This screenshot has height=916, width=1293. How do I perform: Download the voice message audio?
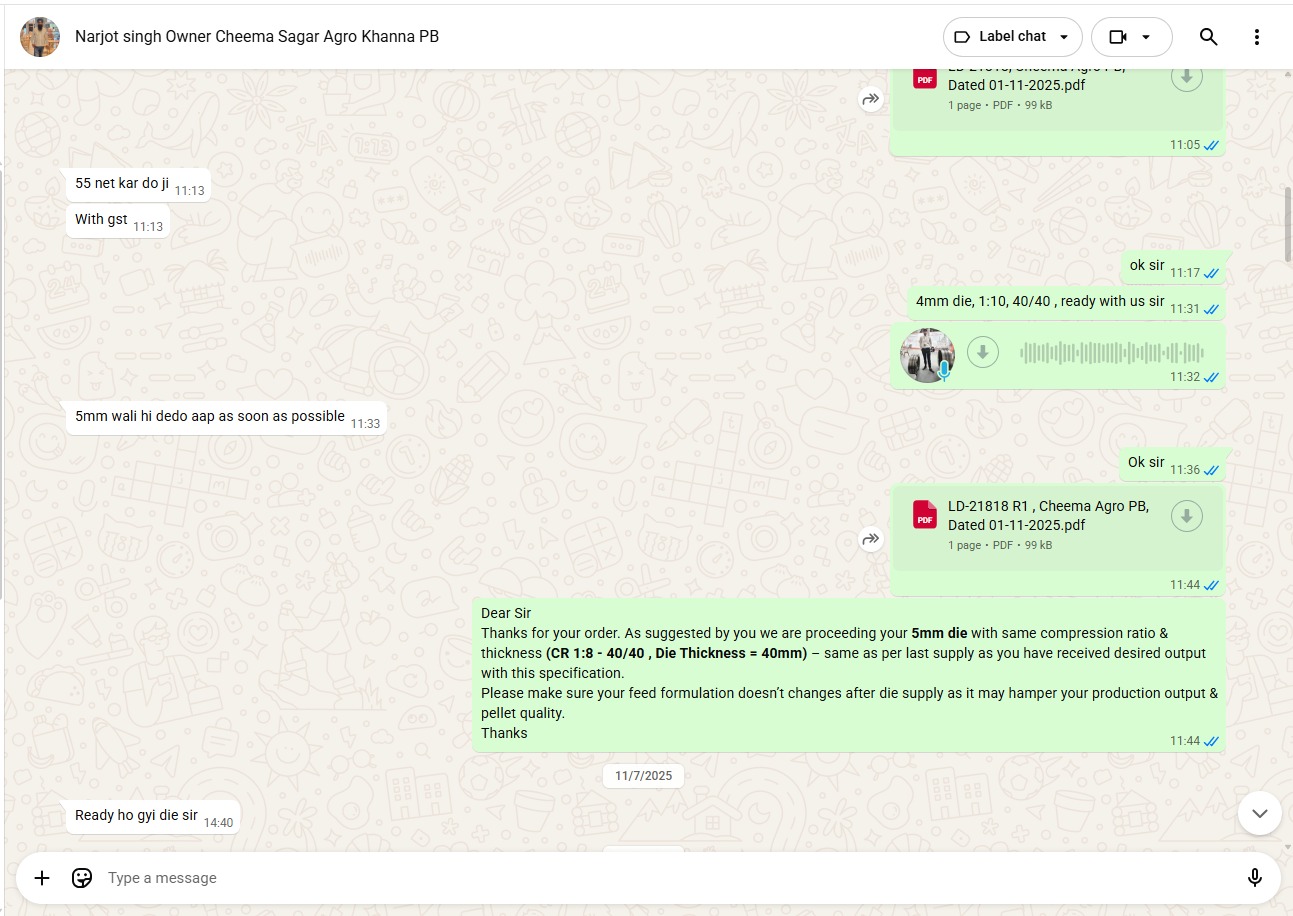983,352
